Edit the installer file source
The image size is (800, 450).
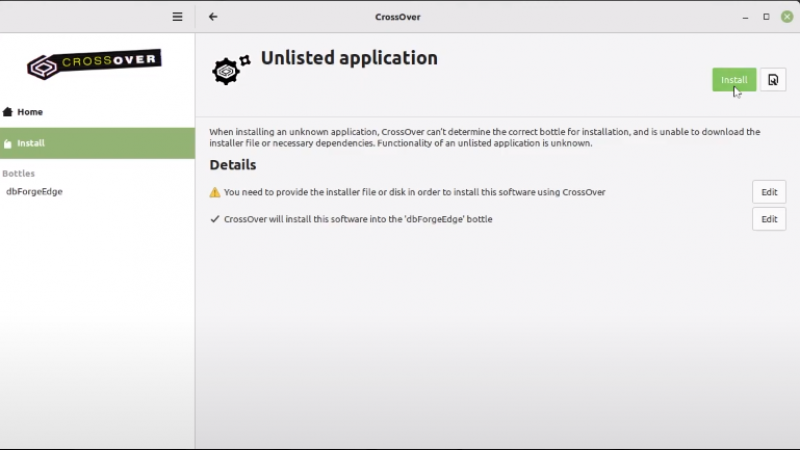point(769,192)
